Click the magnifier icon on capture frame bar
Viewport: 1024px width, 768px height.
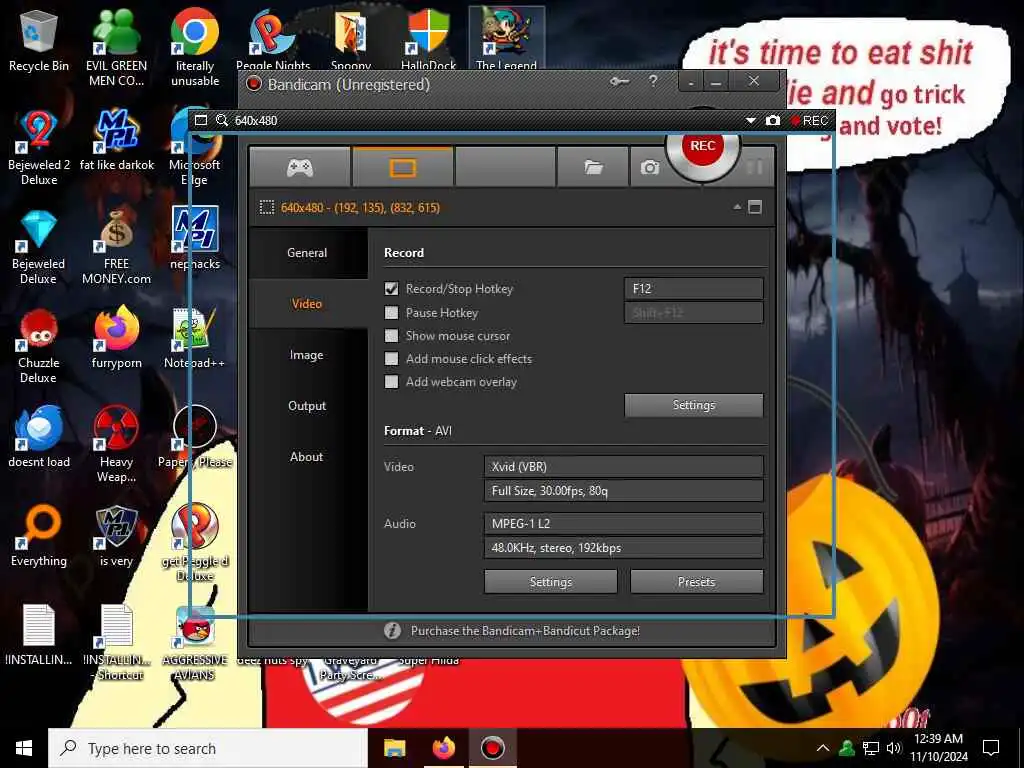click(x=222, y=120)
